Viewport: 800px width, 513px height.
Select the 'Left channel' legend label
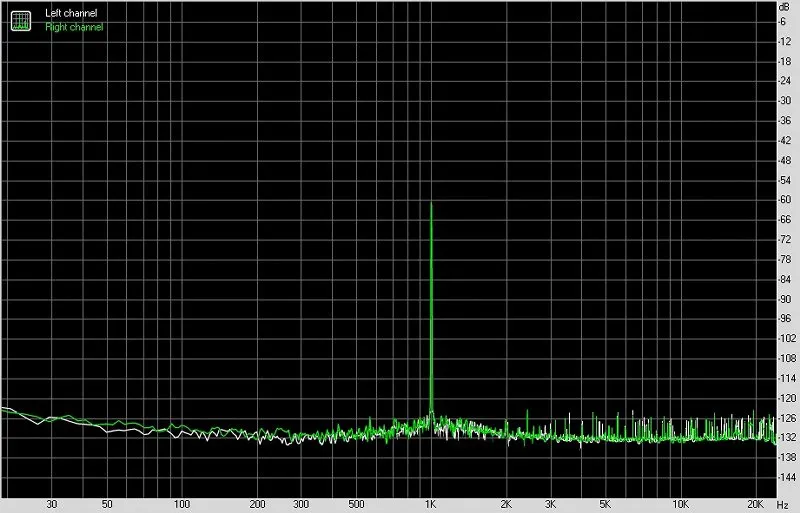(71, 13)
